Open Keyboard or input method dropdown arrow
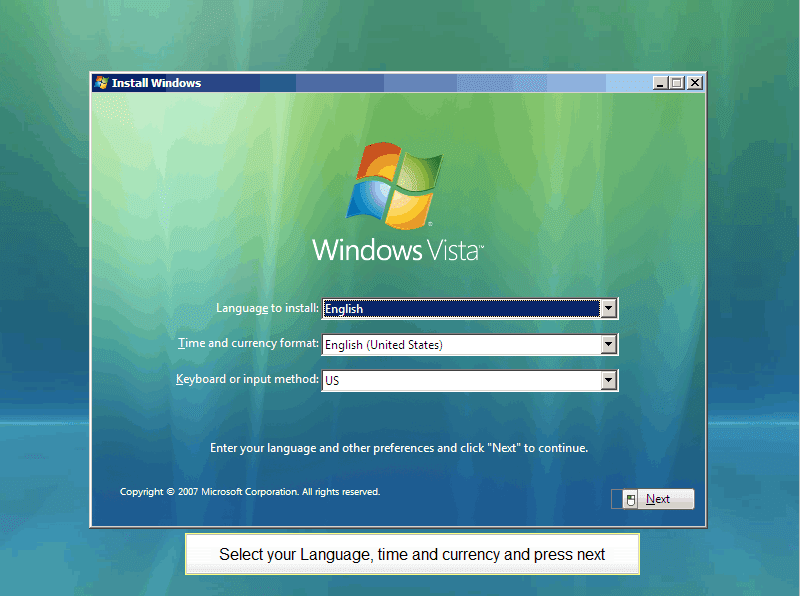The image size is (800, 596). [x=608, y=380]
